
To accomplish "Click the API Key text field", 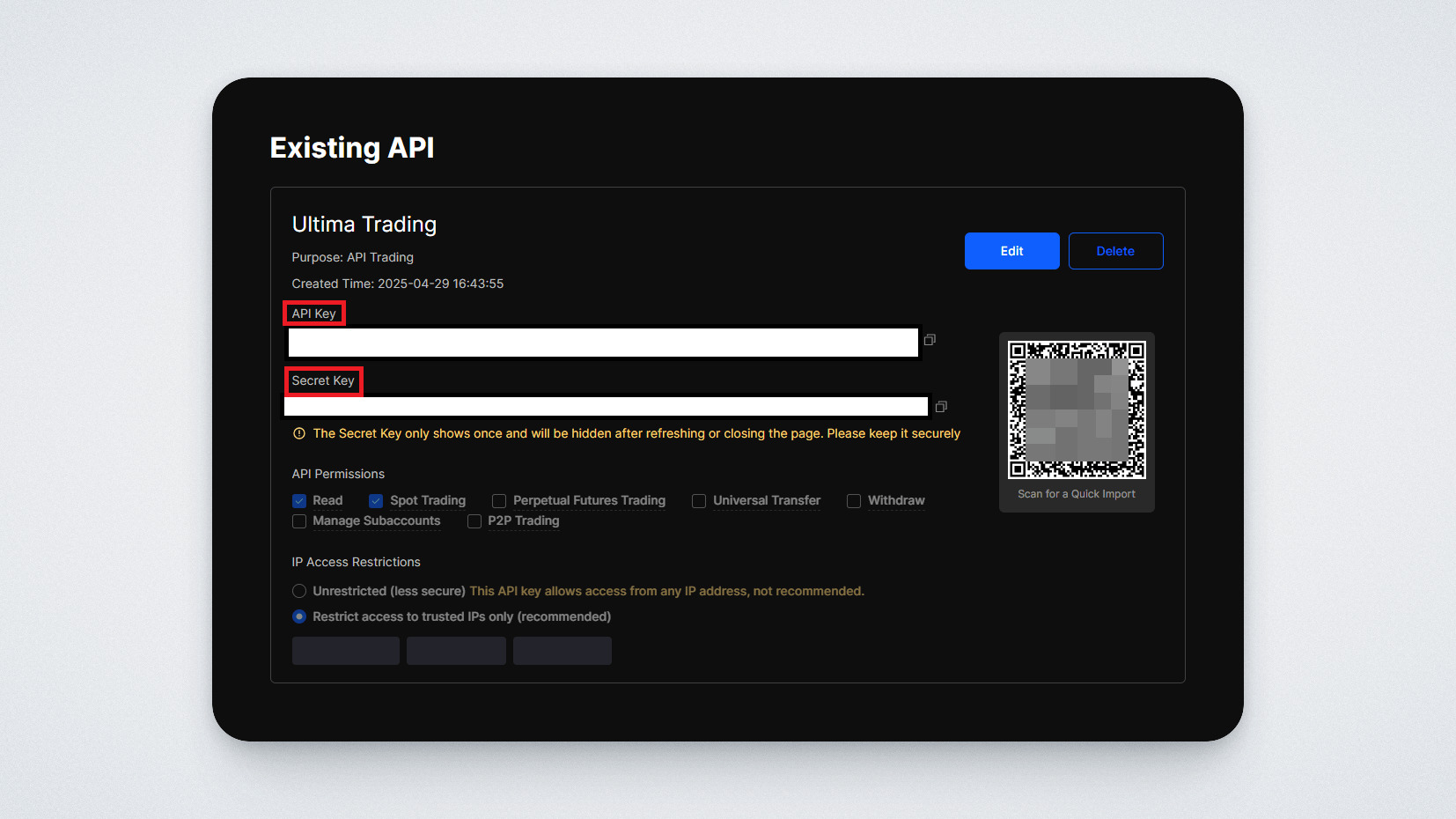I will point(603,343).
